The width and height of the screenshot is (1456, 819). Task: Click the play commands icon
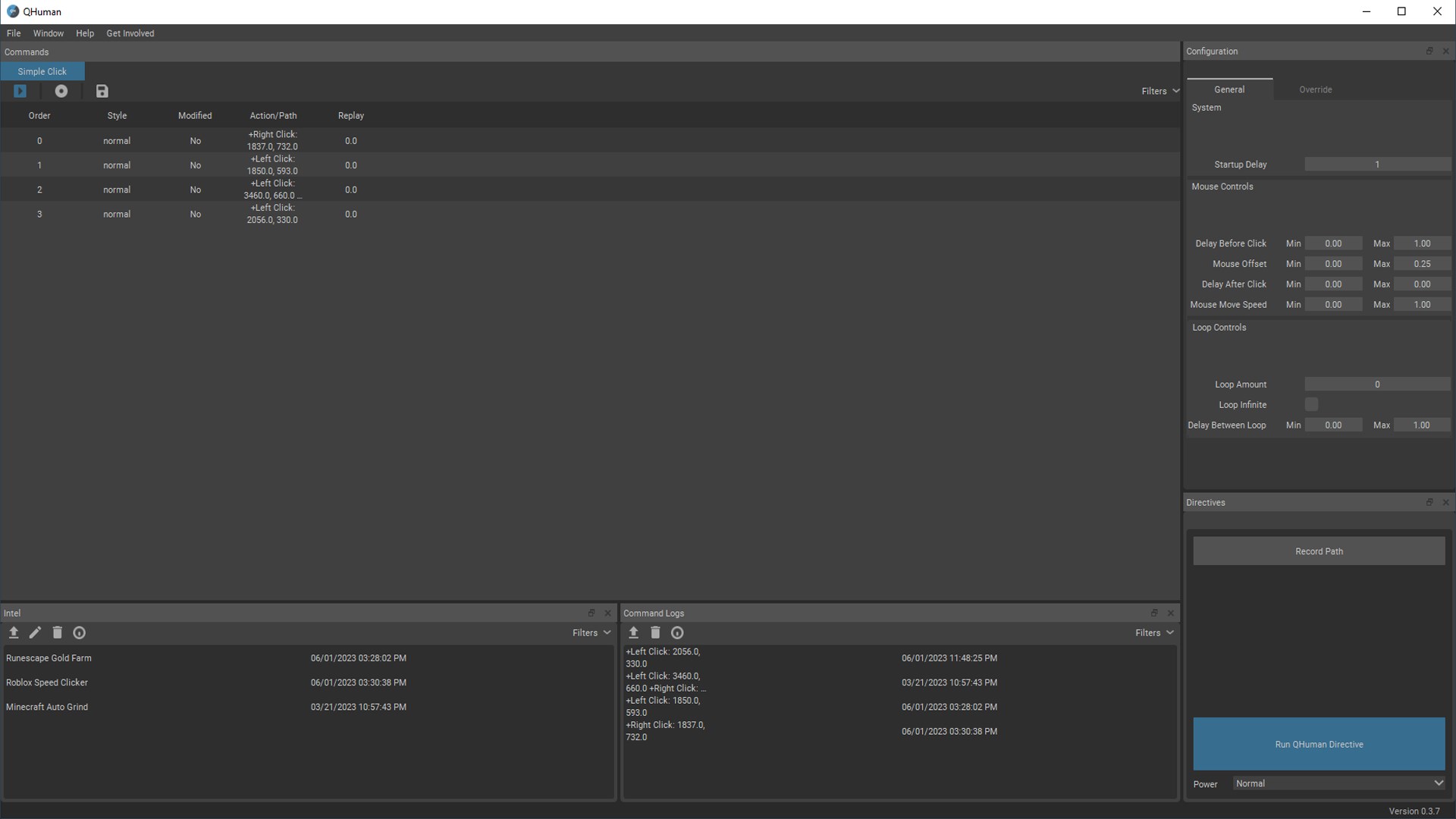tap(20, 91)
